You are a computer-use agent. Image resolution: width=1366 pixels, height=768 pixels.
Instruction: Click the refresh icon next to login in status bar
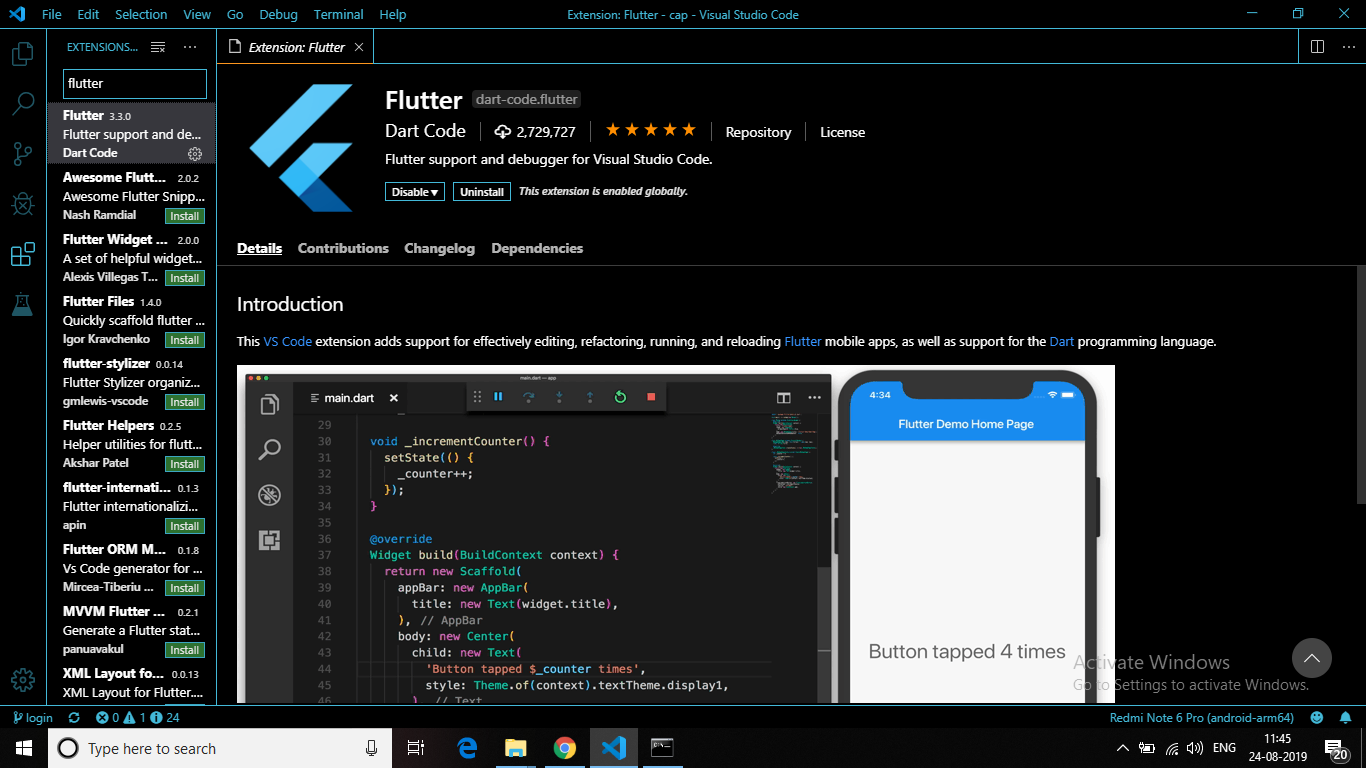tap(74, 717)
